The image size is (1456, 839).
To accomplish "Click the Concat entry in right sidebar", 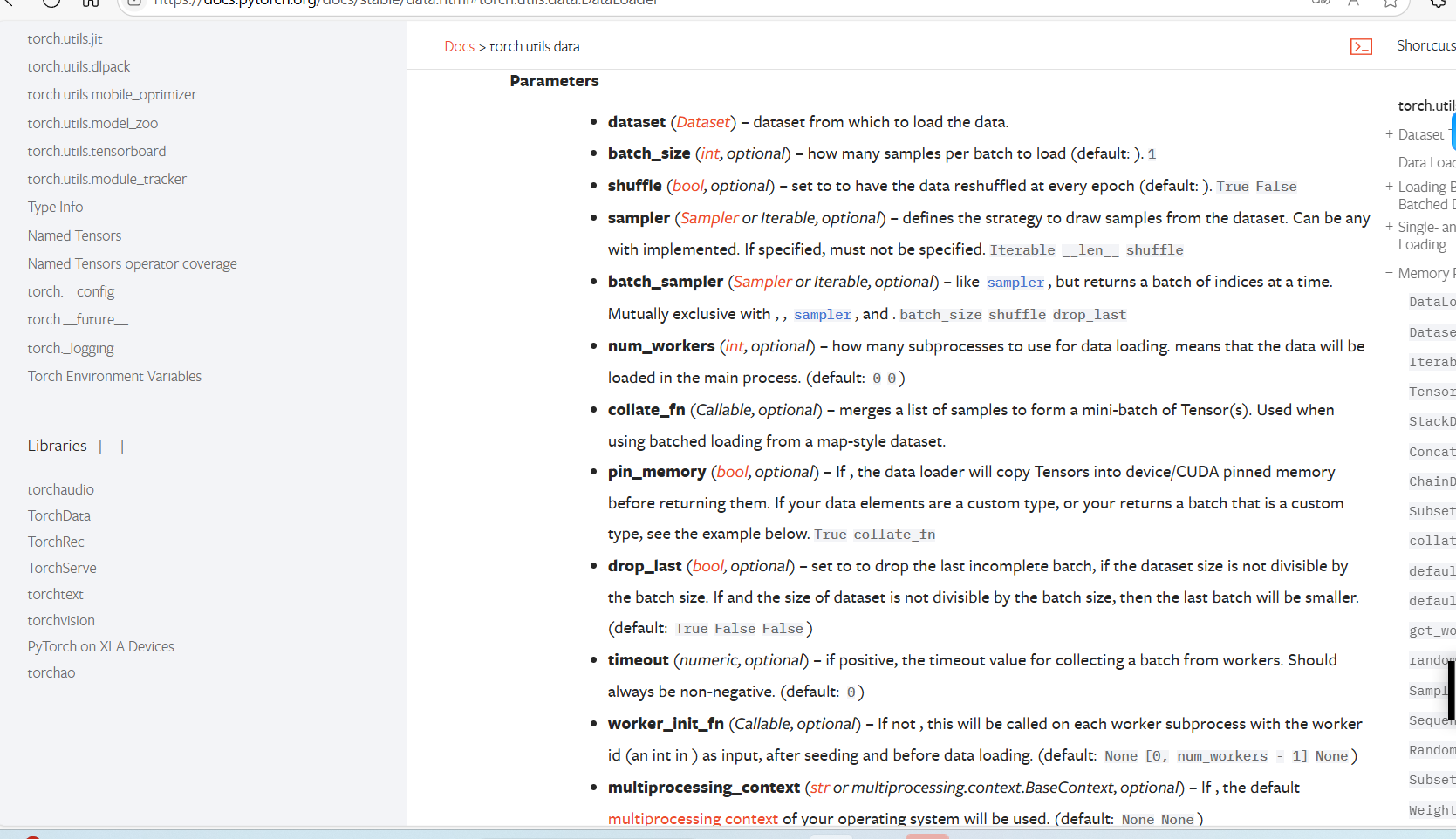I will click(1432, 452).
